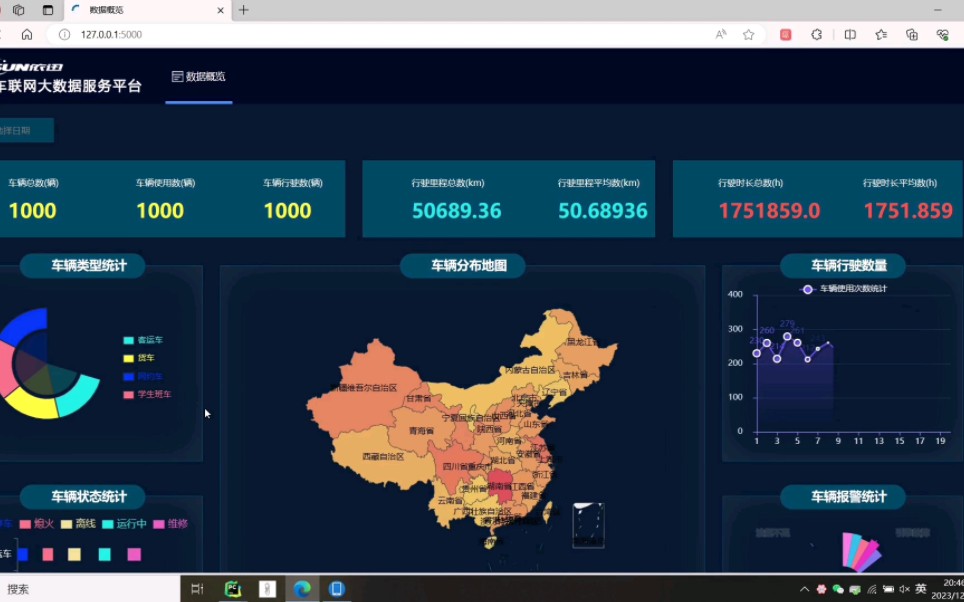Click the cyan pie slice in type chart
The image size is (964, 602).
[x=79, y=397]
